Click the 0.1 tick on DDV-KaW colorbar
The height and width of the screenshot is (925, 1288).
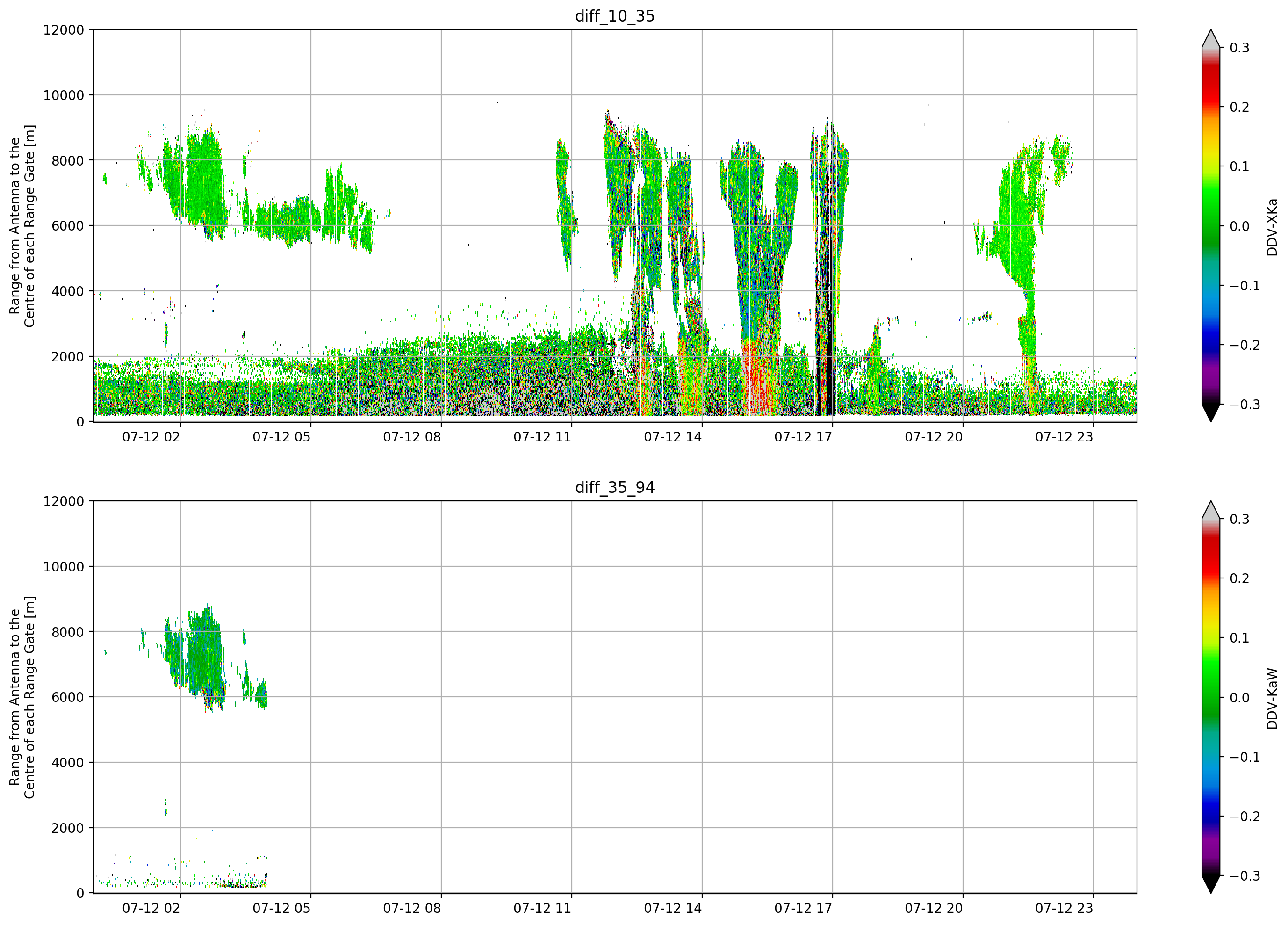pyautogui.click(x=1240, y=638)
